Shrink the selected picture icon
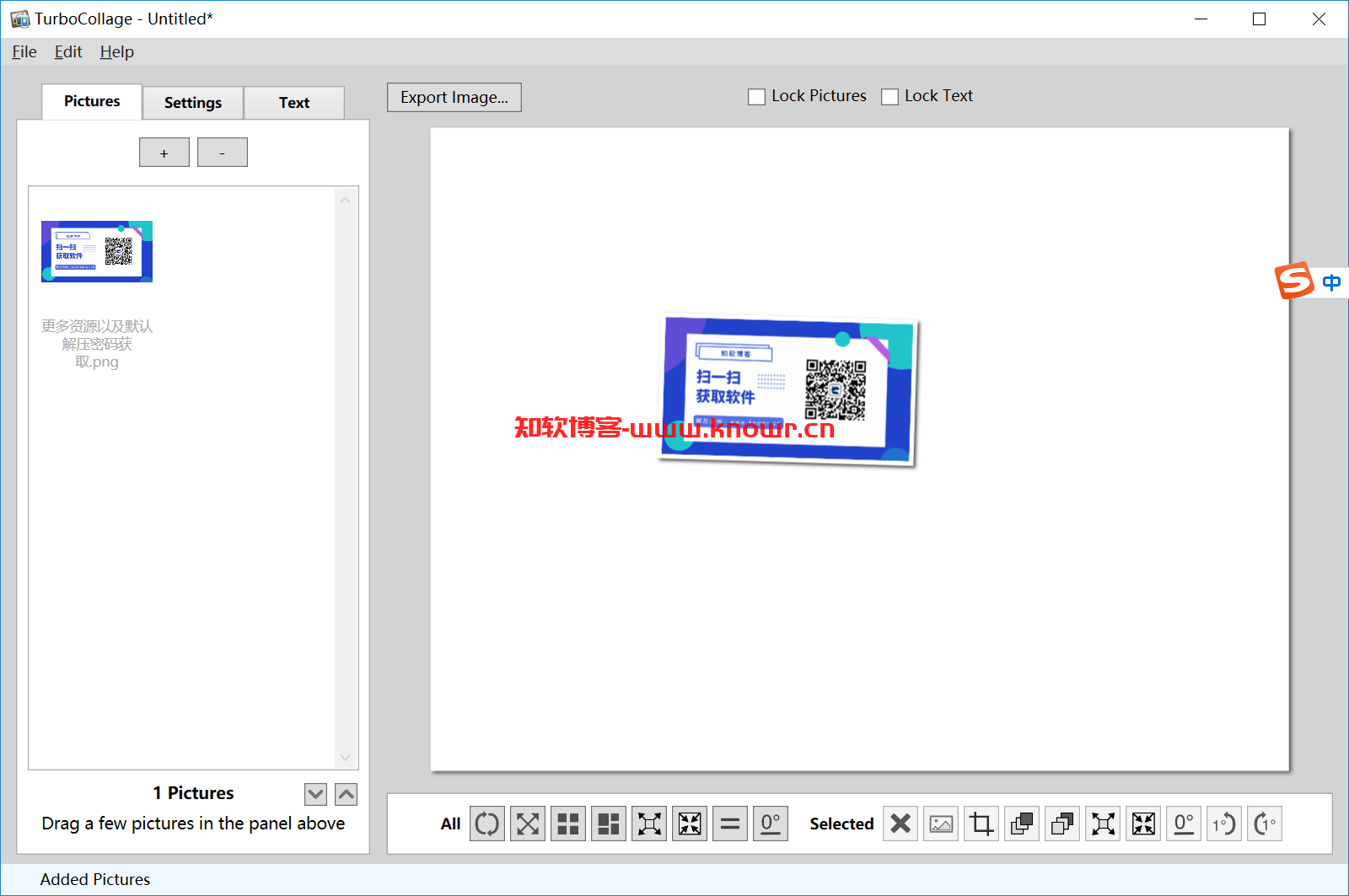 tap(1143, 824)
